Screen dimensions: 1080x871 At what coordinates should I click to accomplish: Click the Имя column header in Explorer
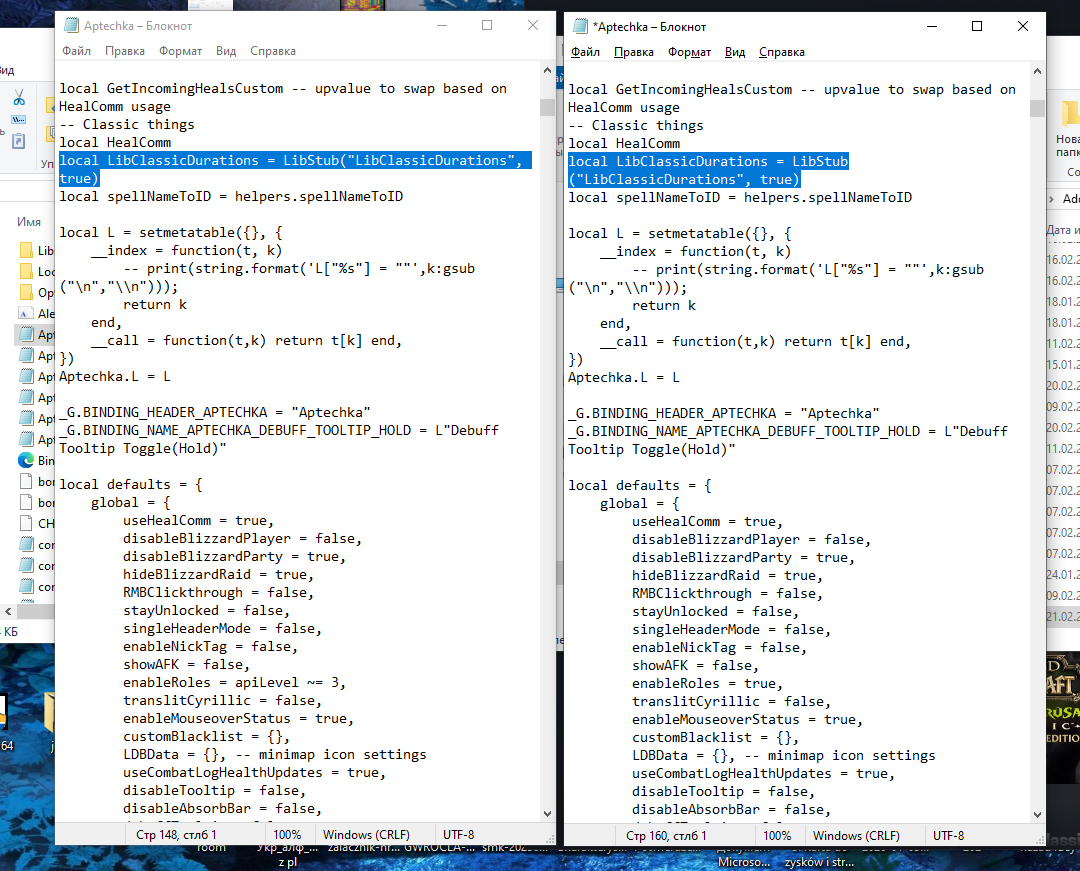pos(29,222)
